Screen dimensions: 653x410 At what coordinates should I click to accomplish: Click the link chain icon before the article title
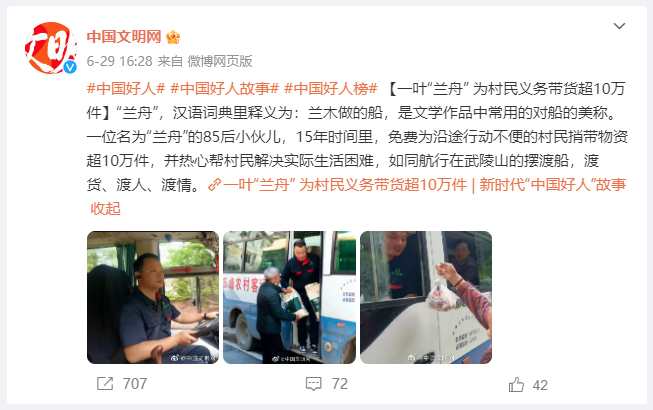point(214,184)
